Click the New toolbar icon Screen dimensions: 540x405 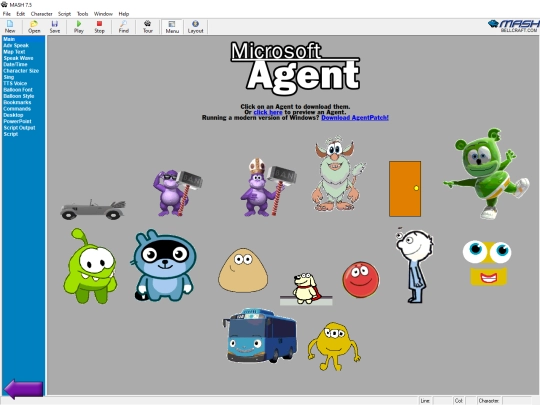tap(10, 27)
